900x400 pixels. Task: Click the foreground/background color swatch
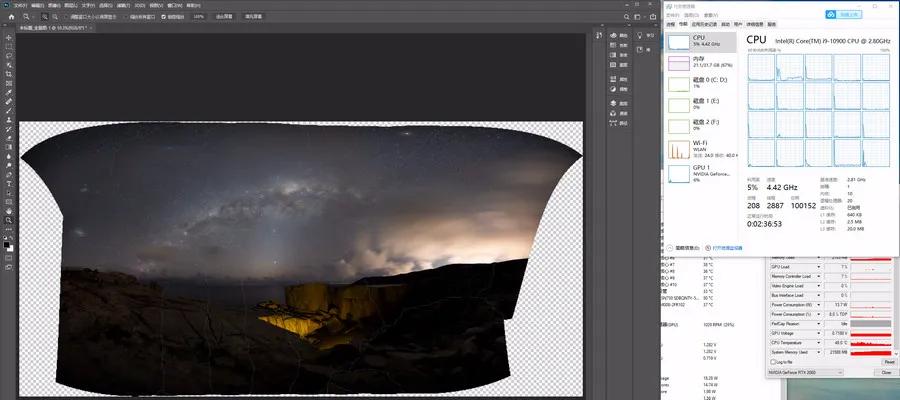pos(9,244)
